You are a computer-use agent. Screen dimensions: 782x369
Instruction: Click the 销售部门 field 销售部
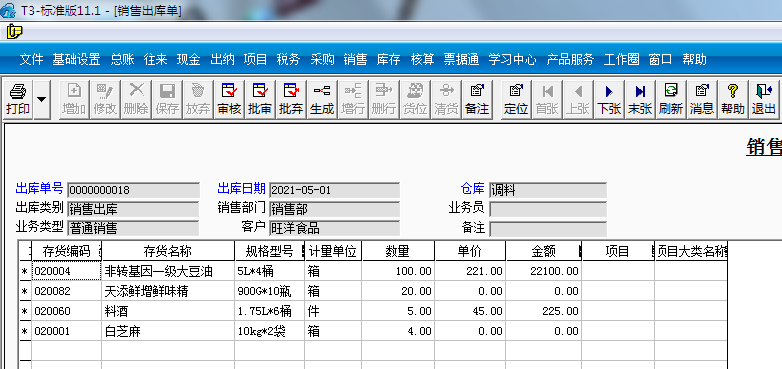[335, 209]
